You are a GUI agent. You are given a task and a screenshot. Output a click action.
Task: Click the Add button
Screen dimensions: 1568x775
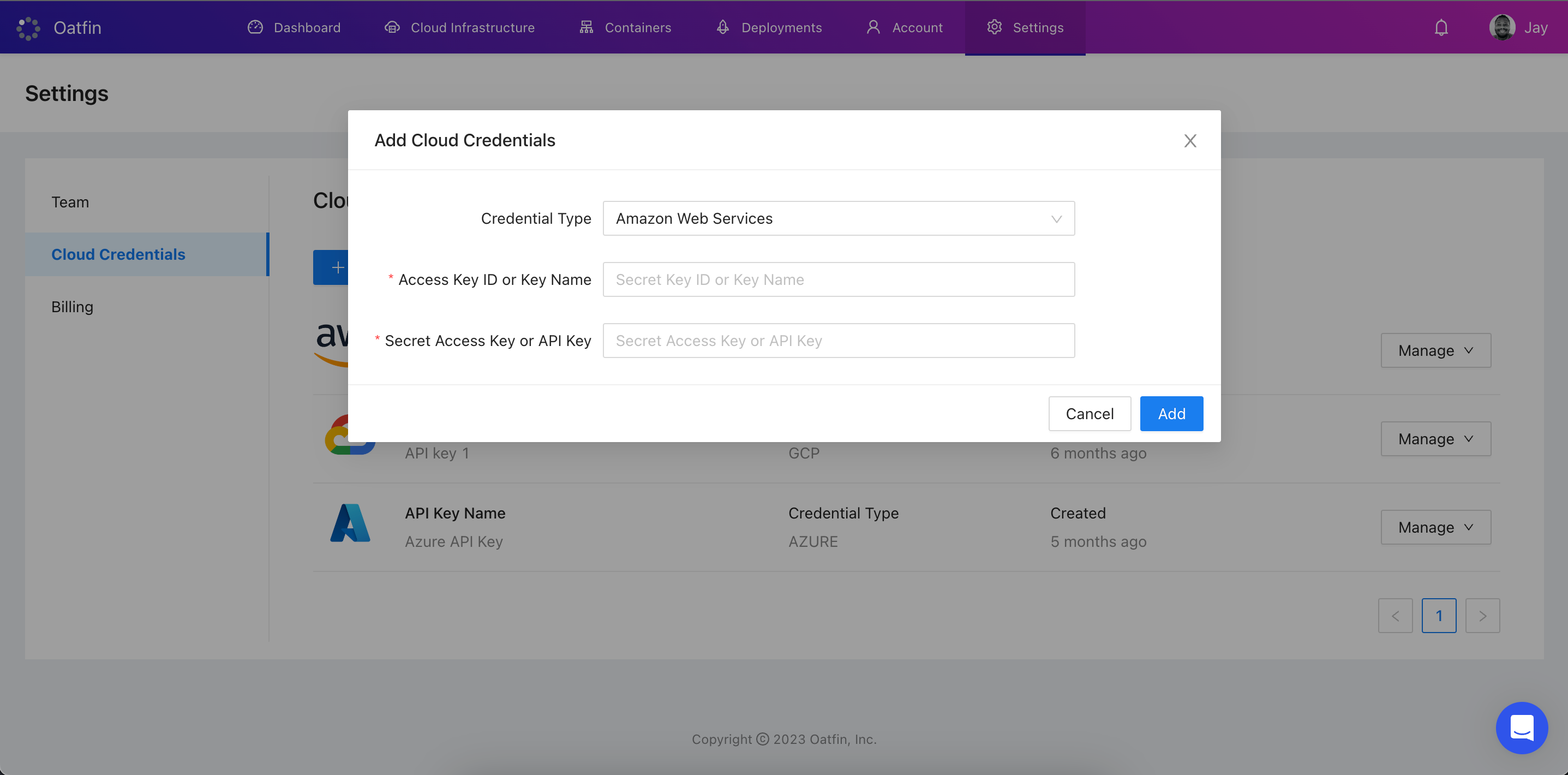(x=1171, y=413)
